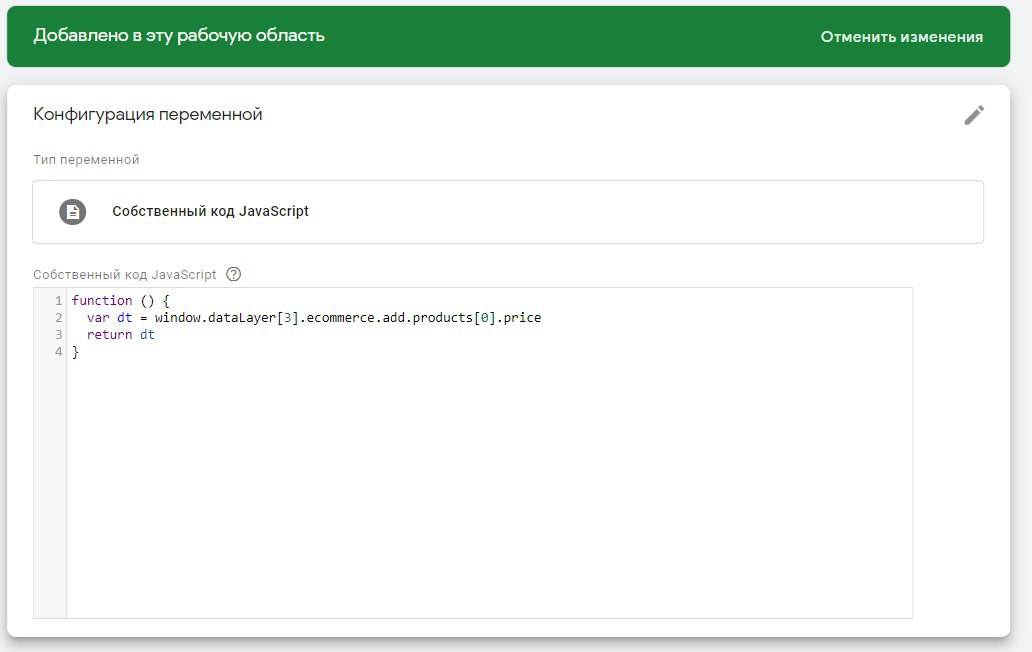The image size is (1032, 652).
Task: Click the 'Конфигурация переменной' heading
Action: coord(147,114)
